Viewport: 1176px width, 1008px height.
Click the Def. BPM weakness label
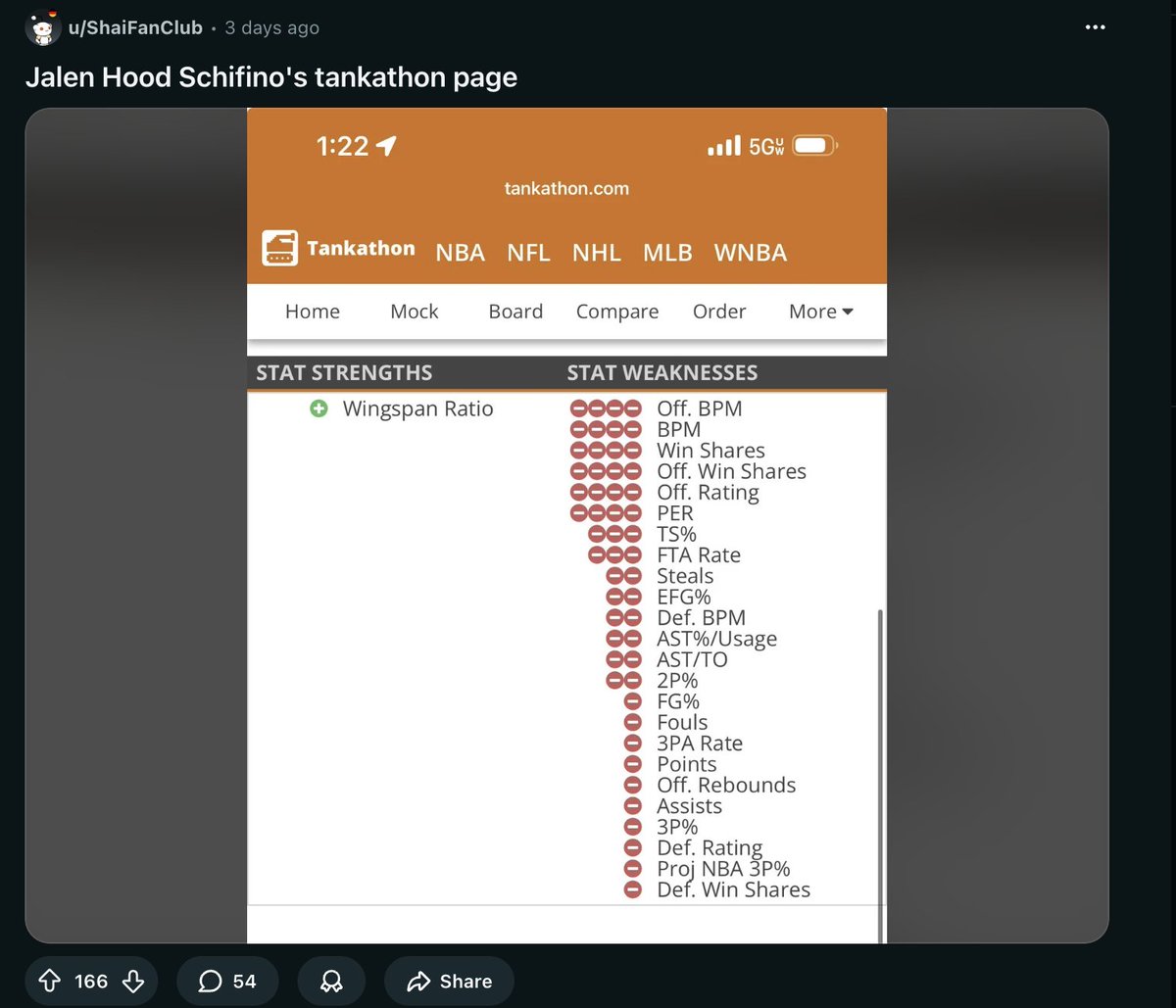pos(701,618)
